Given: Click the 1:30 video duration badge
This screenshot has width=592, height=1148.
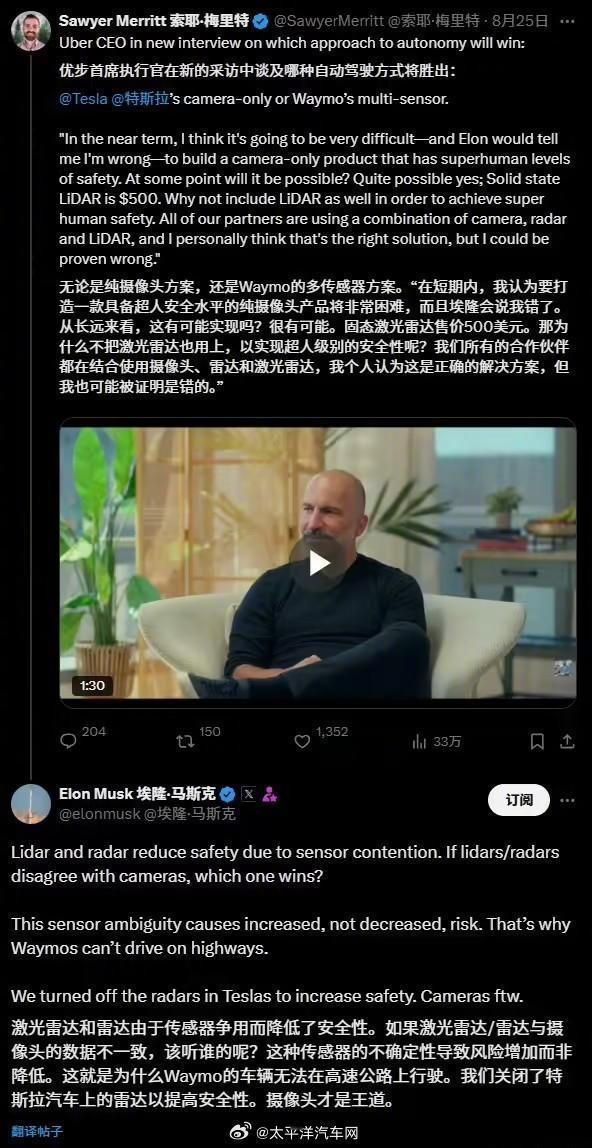Looking at the screenshot, I should coord(92,685).
